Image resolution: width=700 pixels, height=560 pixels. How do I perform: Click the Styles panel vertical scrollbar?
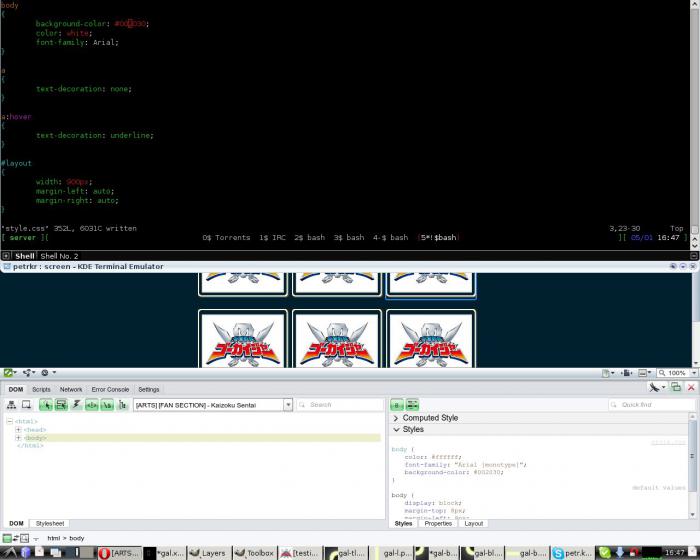692,465
